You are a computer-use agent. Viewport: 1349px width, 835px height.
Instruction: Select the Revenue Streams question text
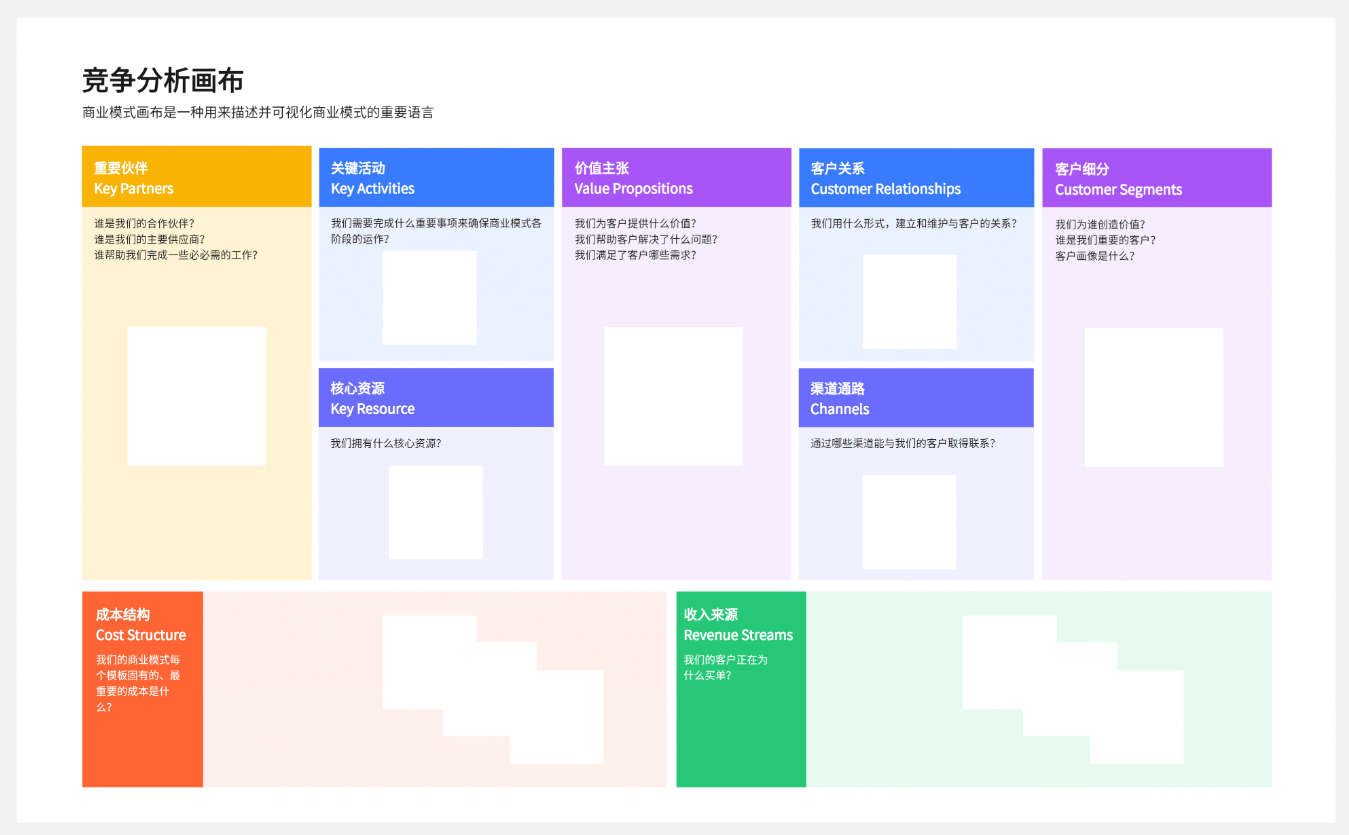726,667
